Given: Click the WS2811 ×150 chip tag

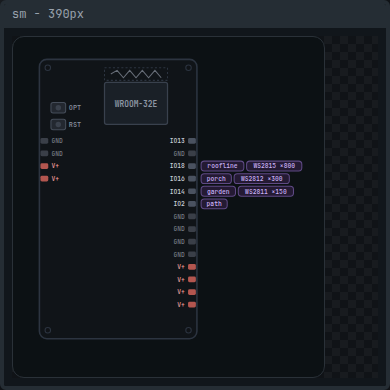Looking at the screenshot, I should point(266,191).
